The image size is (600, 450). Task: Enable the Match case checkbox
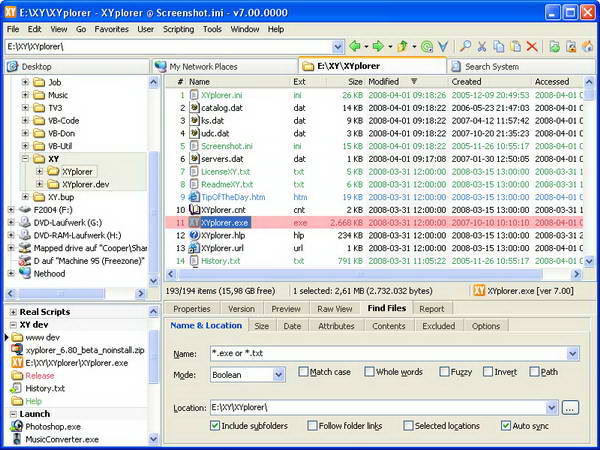pos(303,373)
